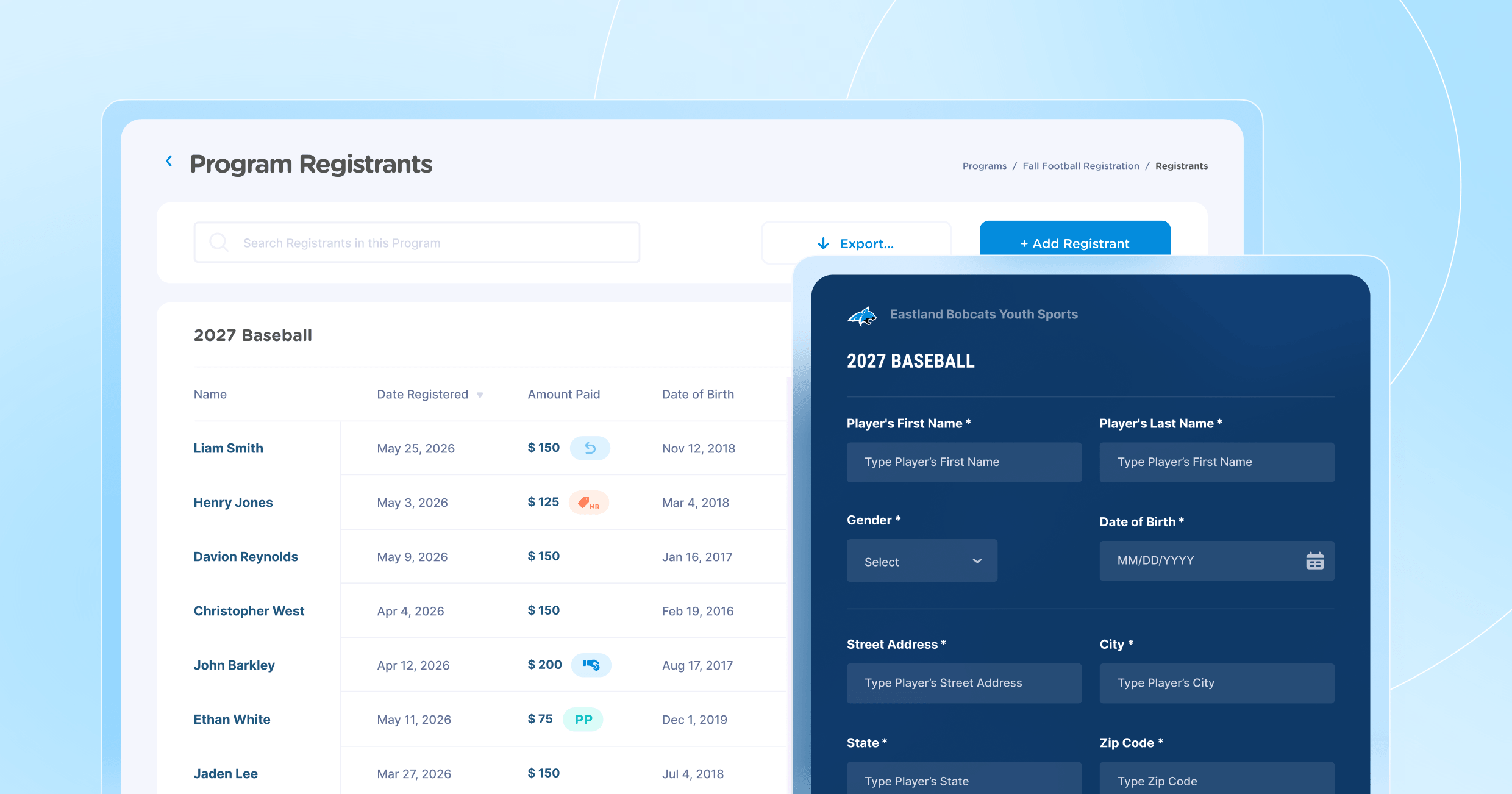
Task: Click the Name column header
Action: click(x=210, y=395)
